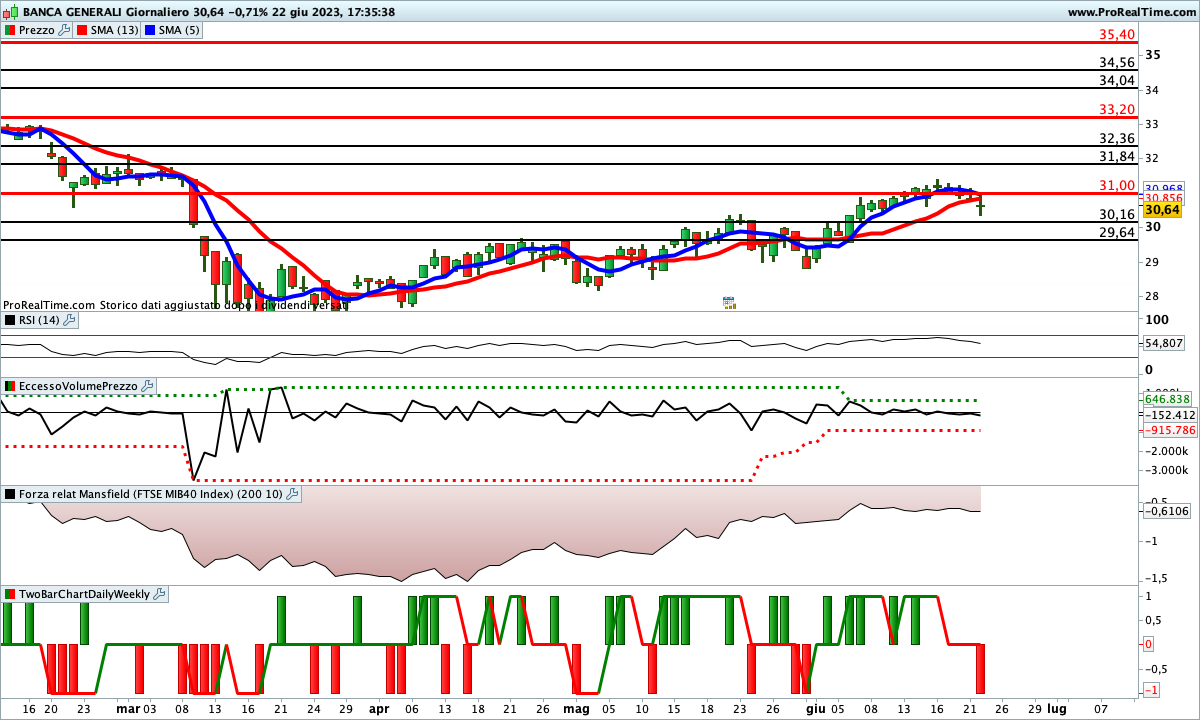Open RSI (14) settings wrench icon
The height and width of the screenshot is (720, 1200).
coord(69,320)
